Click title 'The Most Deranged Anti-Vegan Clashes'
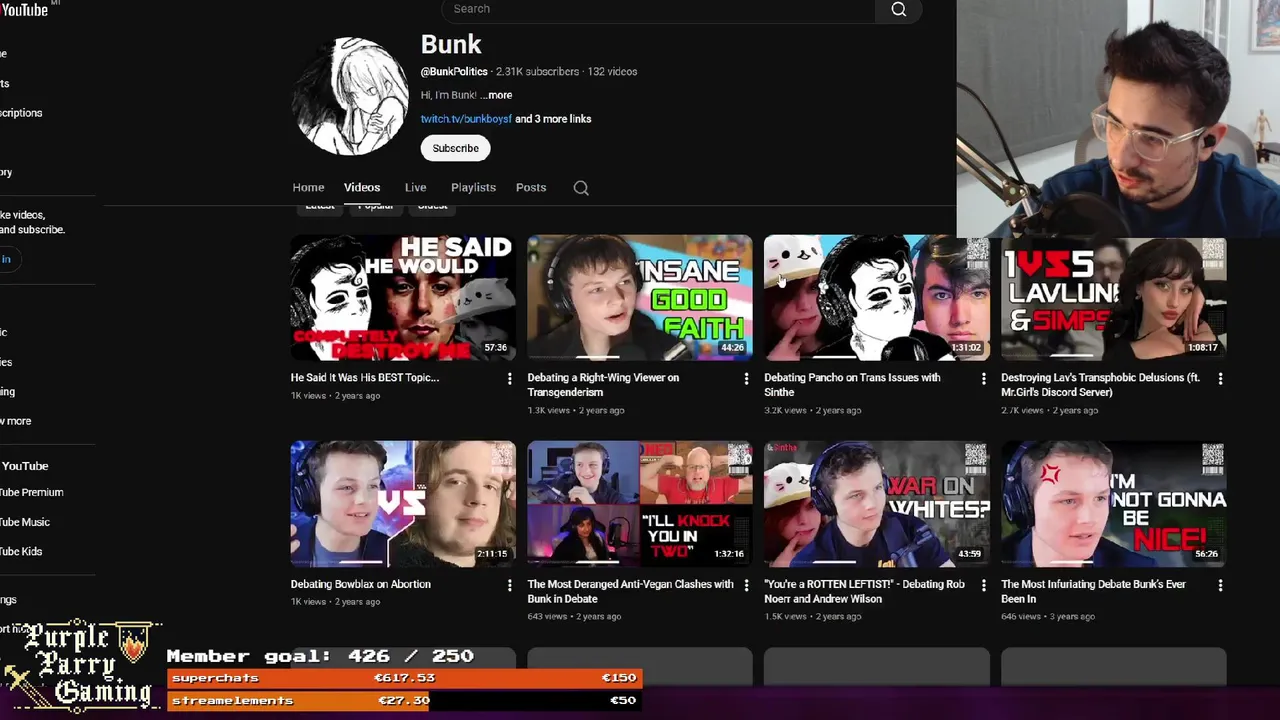The image size is (1280, 720). [x=630, y=591]
